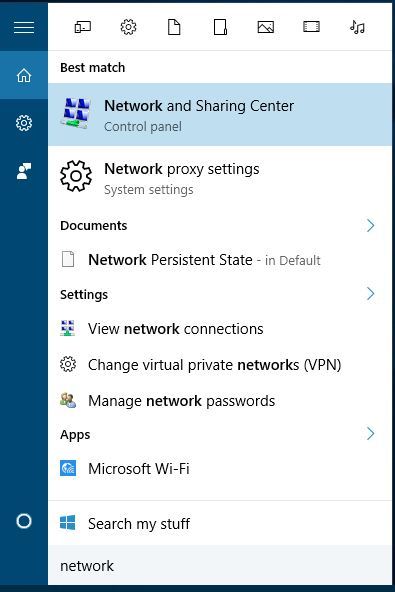Open Network and Sharing Center
The height and width of the screenshot is (592, 395).
tap(220, 114)
